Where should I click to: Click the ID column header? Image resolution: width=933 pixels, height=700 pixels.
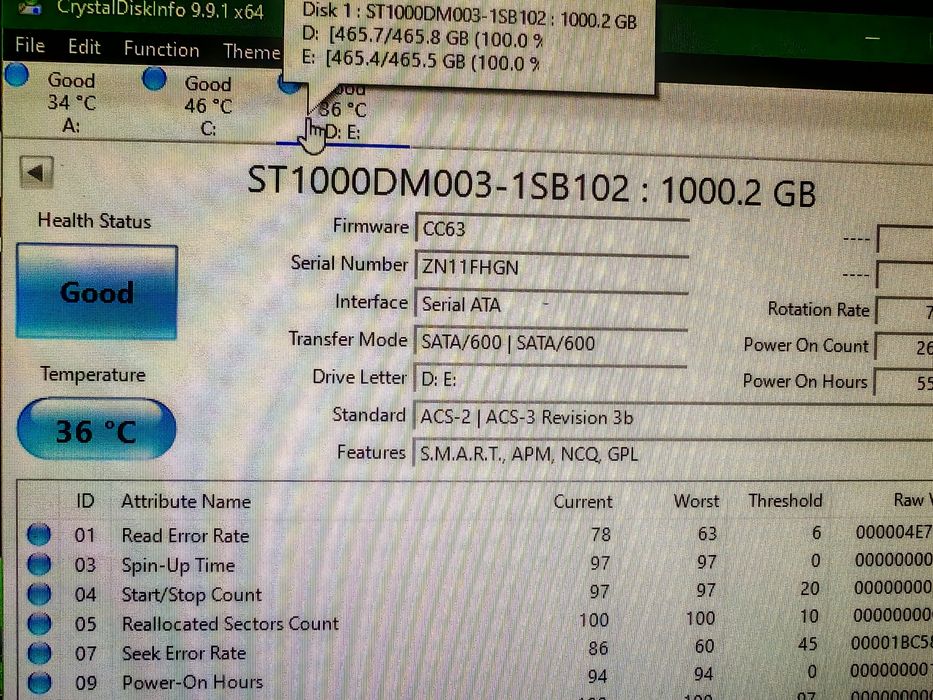coord(85,501)
